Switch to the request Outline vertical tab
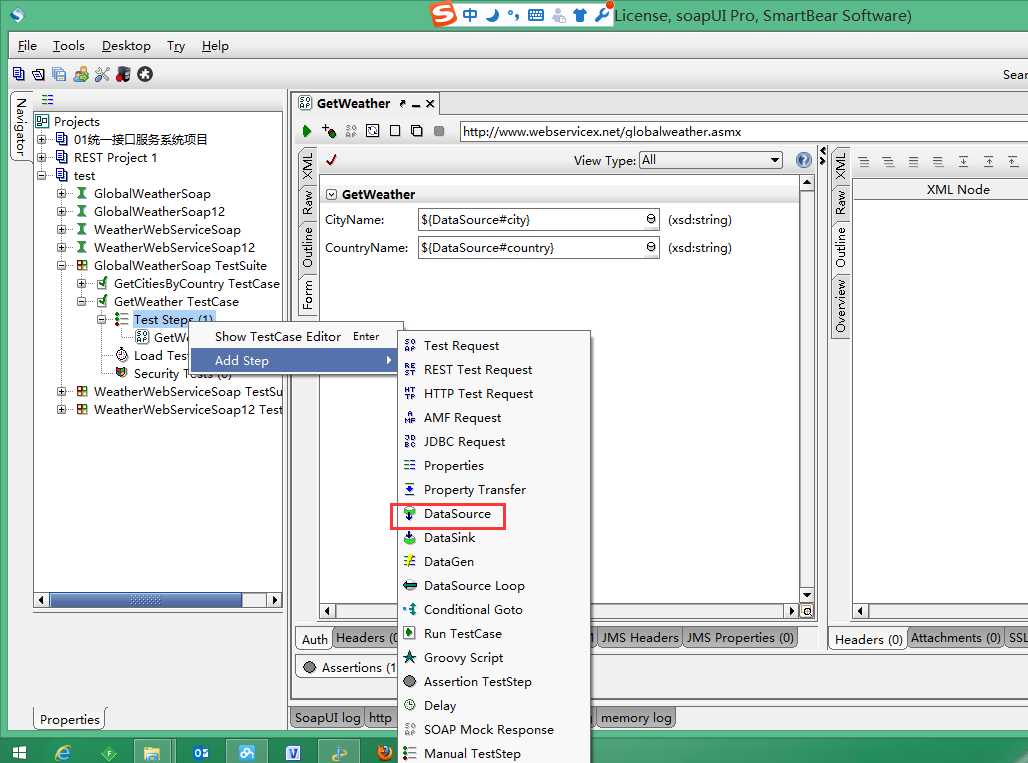The image size is (1028, 763). tap(307, 246)
